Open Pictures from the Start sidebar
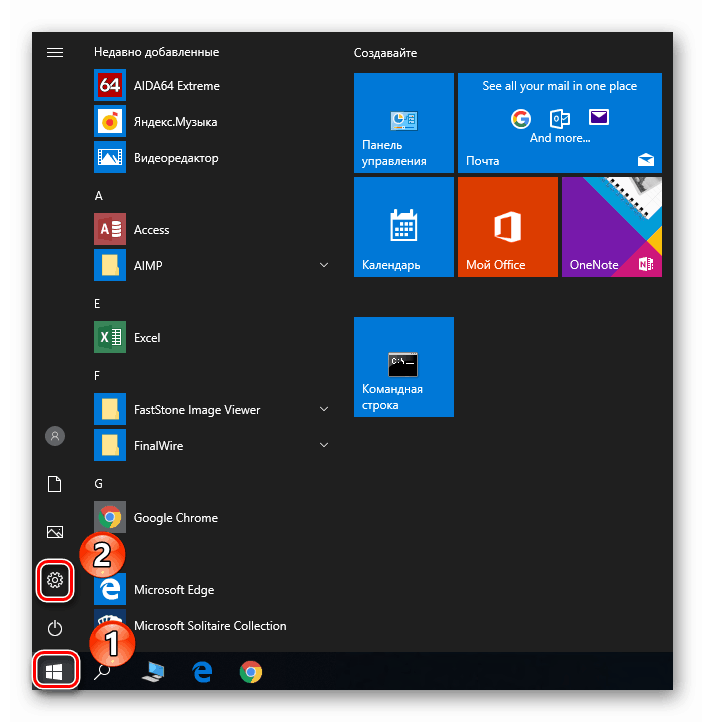Screen dimensions: 705x722 click(x=55, y=532)
